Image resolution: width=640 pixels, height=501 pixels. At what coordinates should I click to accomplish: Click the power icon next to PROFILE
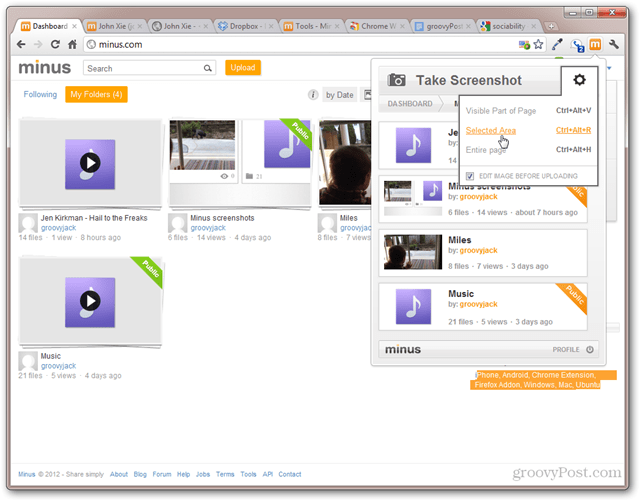pos(590,350)
